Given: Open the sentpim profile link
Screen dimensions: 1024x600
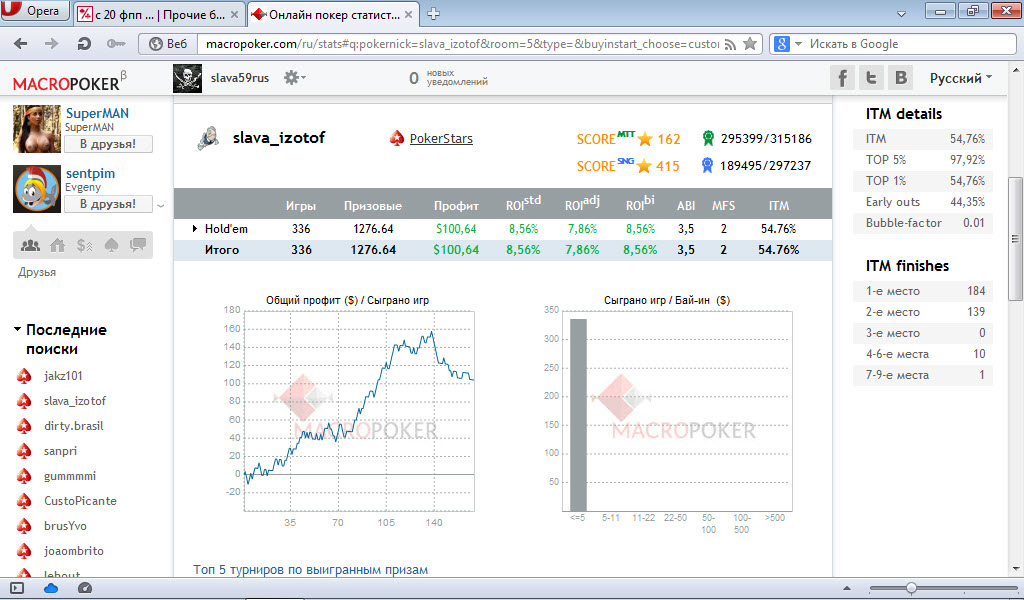Looking at the screenshot, I should (90, 173).
